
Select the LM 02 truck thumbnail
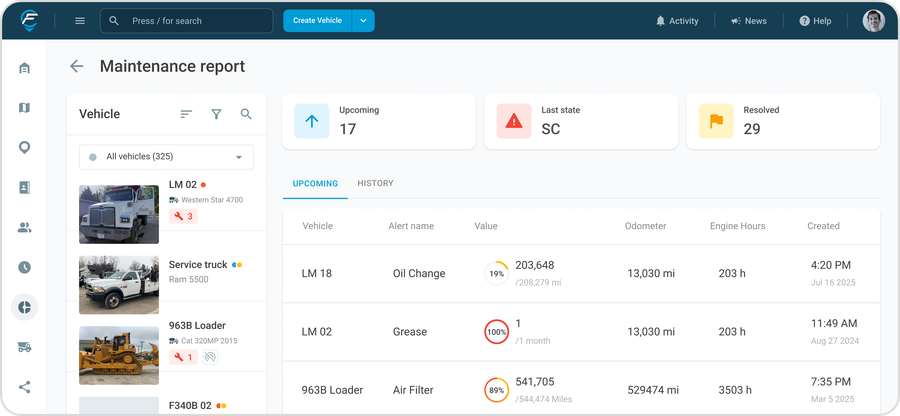coord(119,215)
